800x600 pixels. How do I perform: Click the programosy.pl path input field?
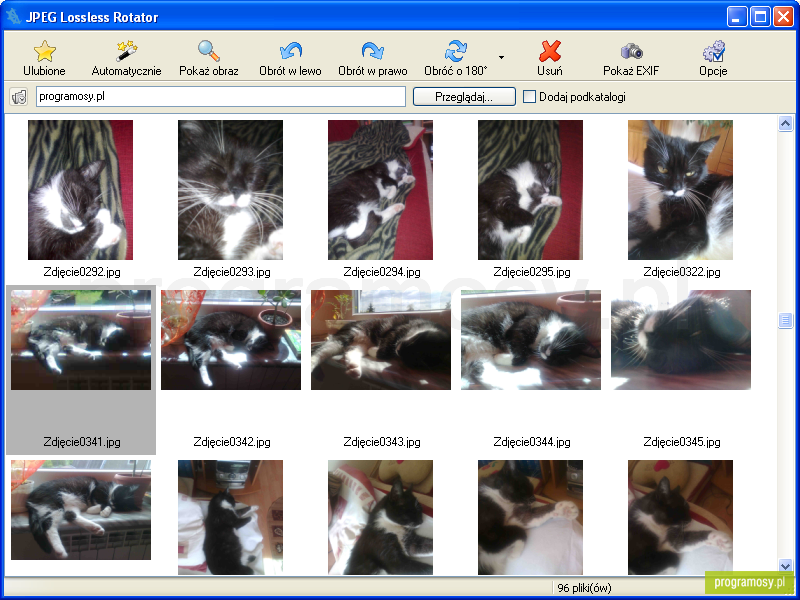(x=221, y=96)
